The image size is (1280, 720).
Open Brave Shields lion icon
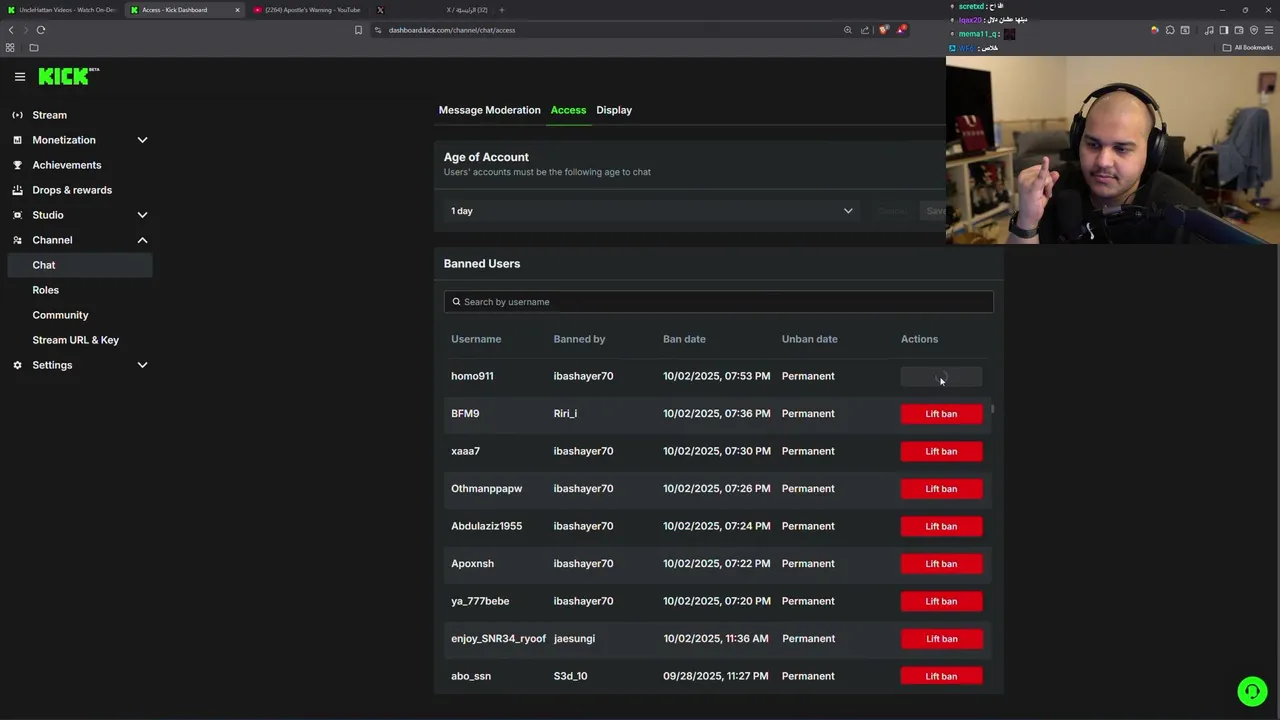tap(883, 30)
